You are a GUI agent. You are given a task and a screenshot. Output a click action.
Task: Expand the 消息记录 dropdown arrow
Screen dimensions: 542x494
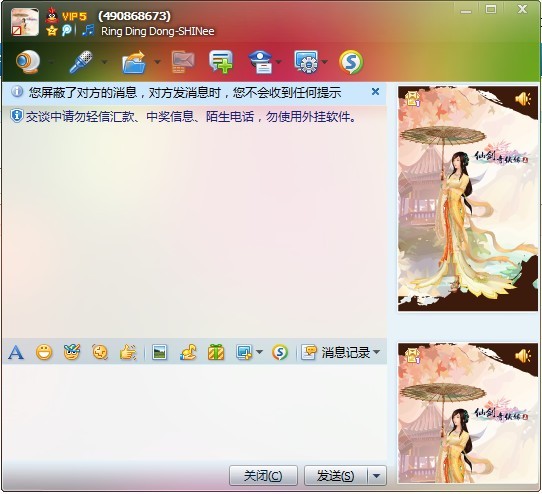coord(377,352)
